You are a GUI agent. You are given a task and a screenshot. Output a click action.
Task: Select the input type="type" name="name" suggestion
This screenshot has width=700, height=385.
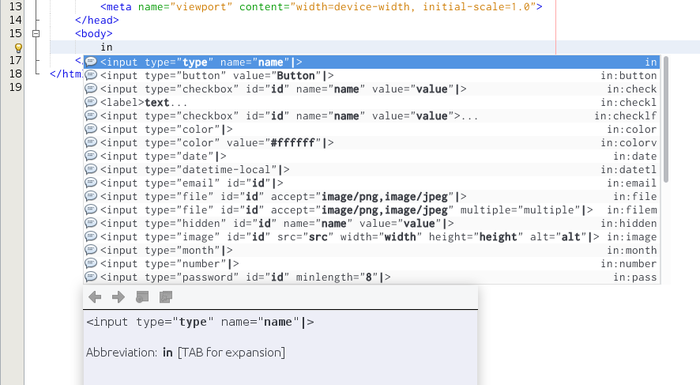tap(372, 62)
